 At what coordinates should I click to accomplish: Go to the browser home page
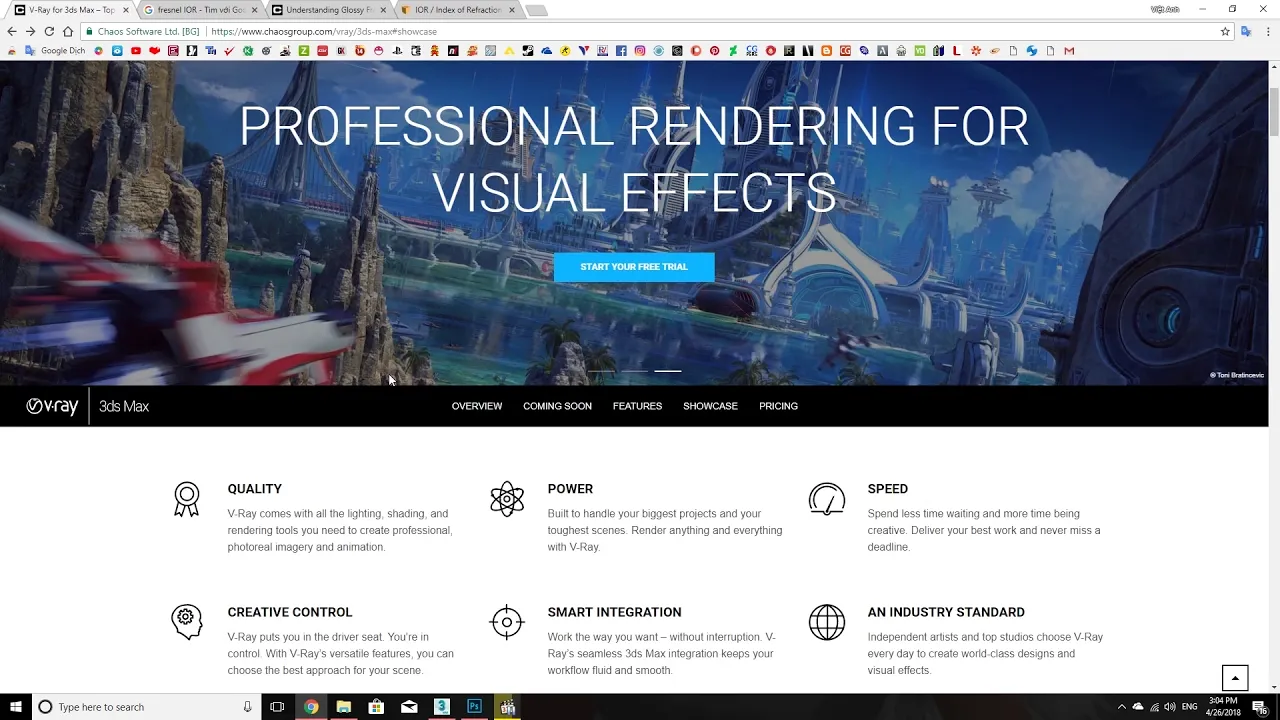click(x=68, y=31)
